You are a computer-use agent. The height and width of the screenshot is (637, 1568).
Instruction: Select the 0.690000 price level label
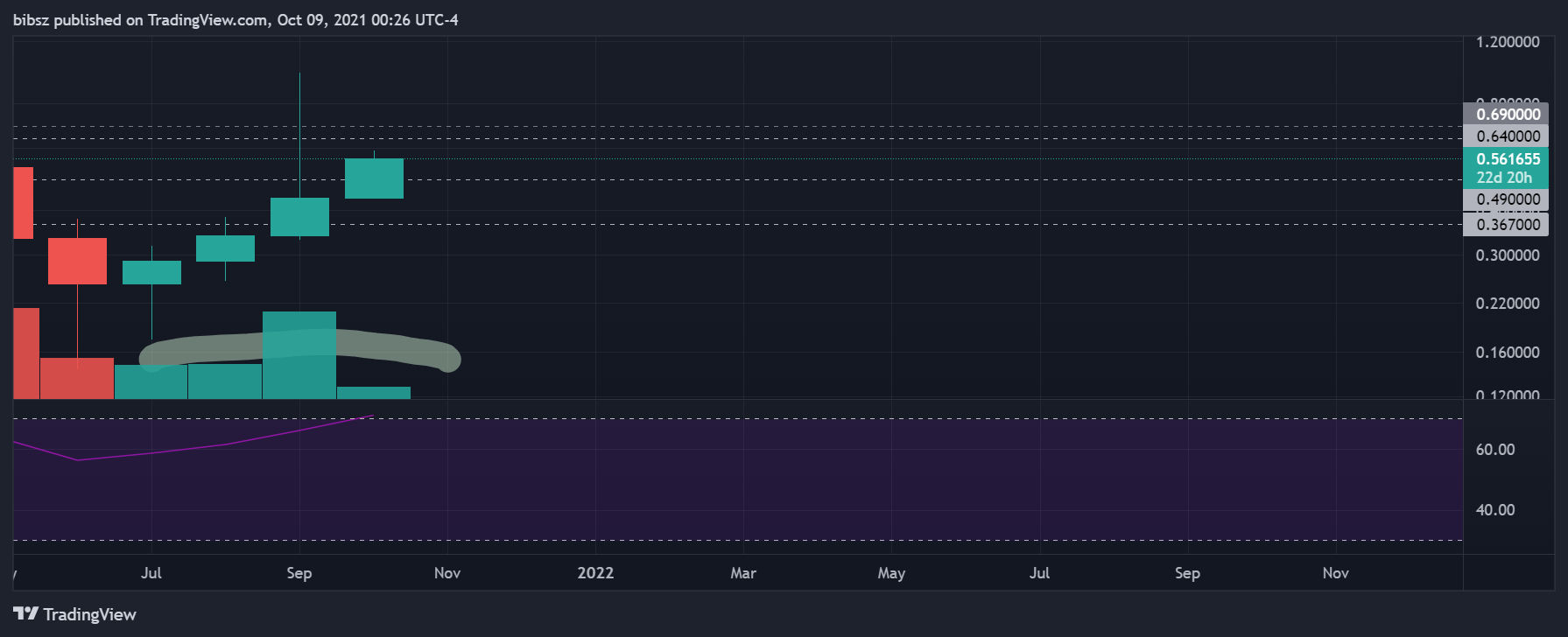point(1506,115)
